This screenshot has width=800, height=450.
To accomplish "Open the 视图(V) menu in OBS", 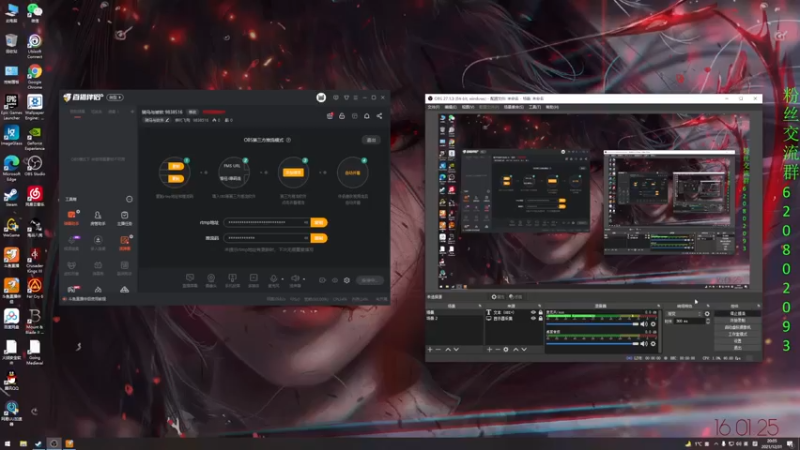I will (x=468, y=107).
